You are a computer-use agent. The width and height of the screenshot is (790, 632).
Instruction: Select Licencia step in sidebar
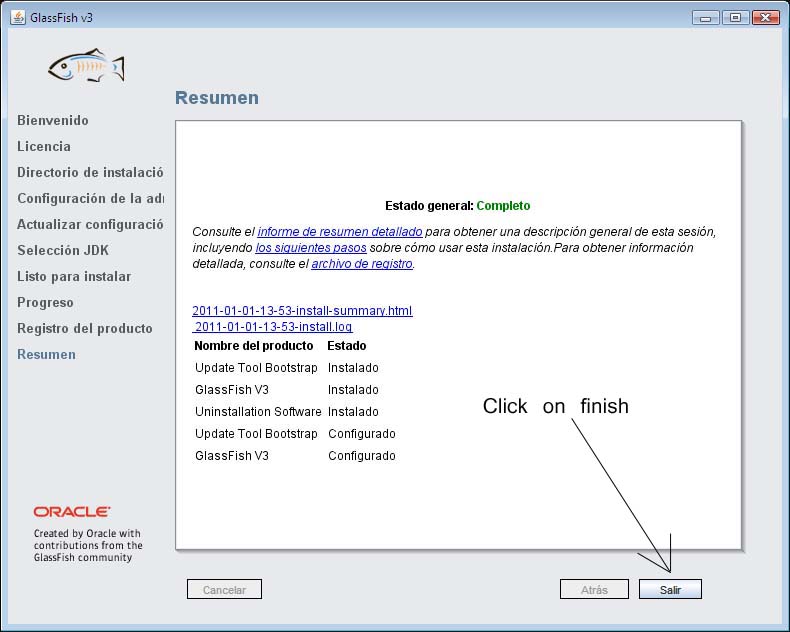pos(44,146)
